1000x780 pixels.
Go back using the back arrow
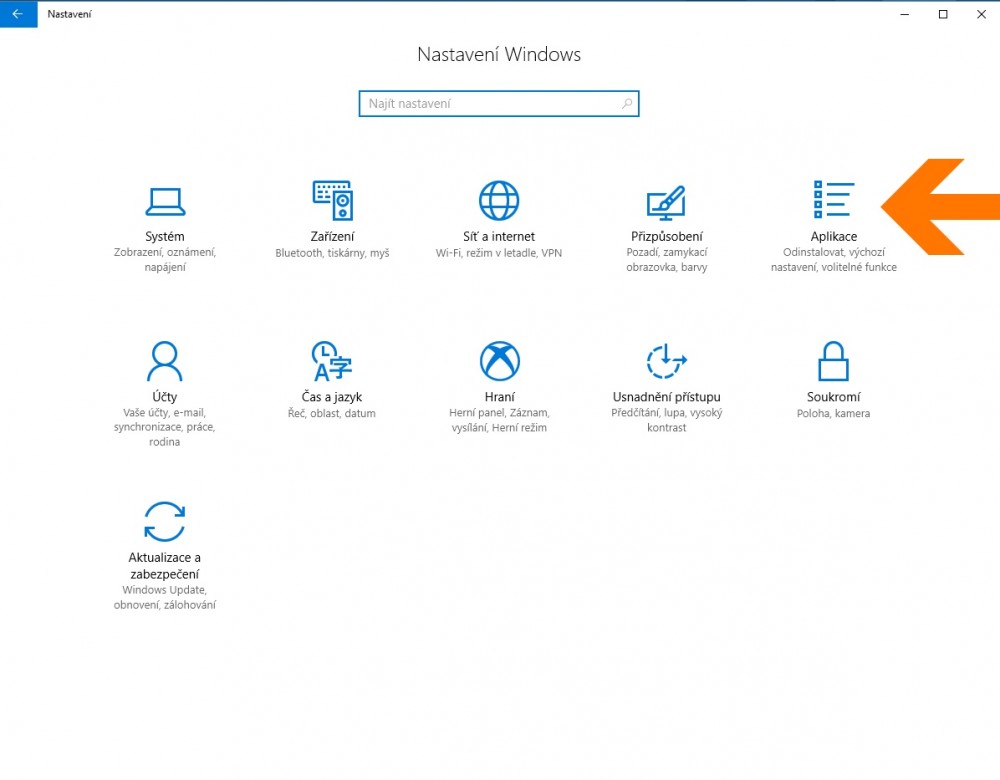pos(17,14)
